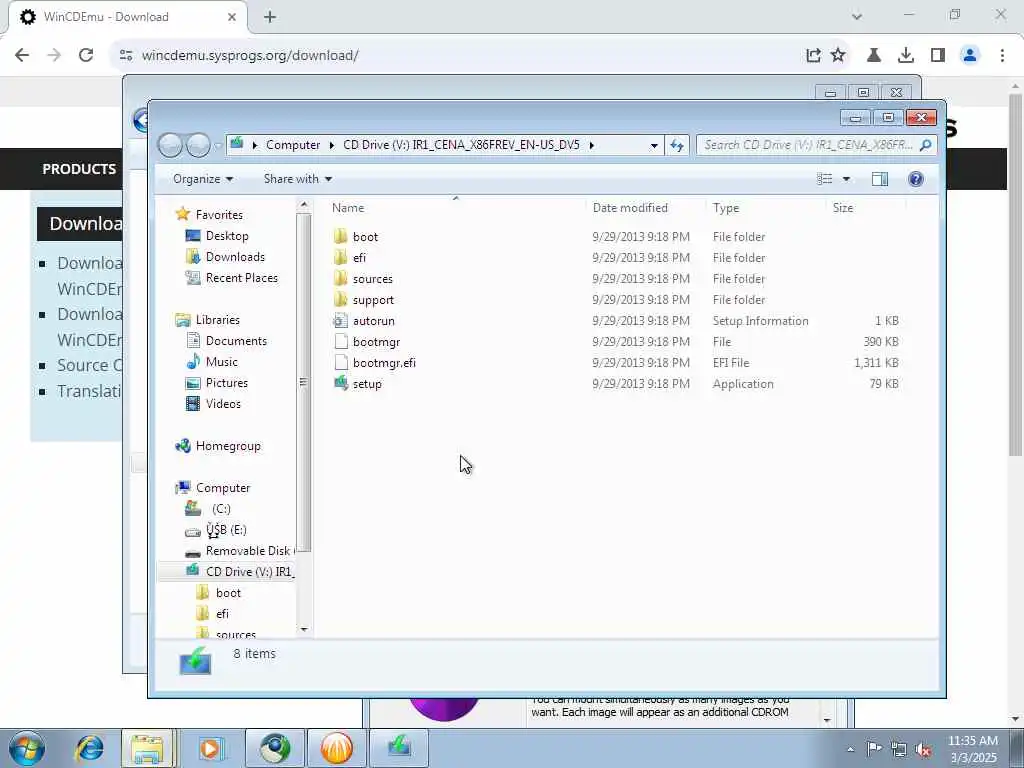The height and width of the screenshot is (768, 1024).
Task: Expand the view options dropdown arrow
Action: (846, 179)
